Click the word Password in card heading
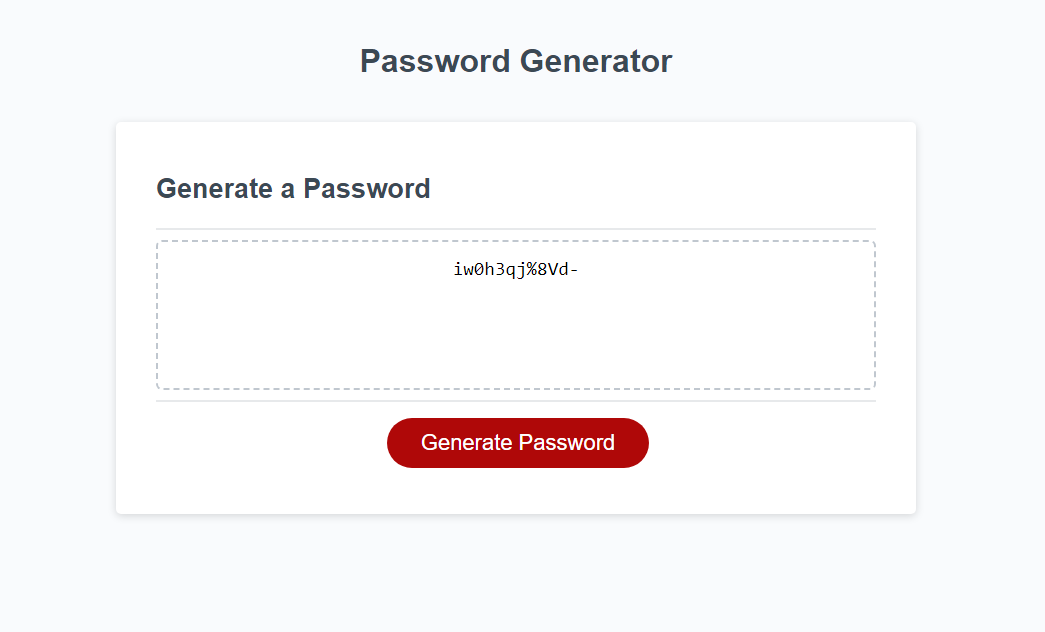This screenshot has height=632, width=1045. 367,188
